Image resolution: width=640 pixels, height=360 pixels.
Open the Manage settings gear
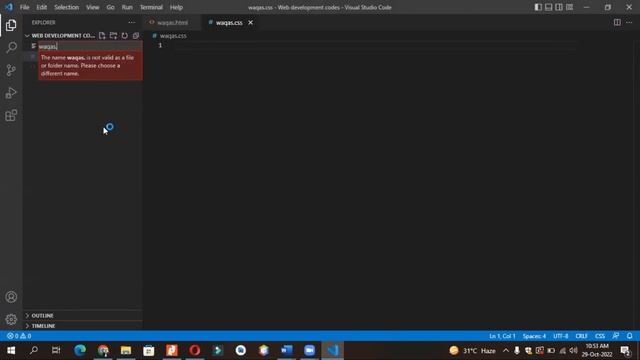[x=11, y=319]
